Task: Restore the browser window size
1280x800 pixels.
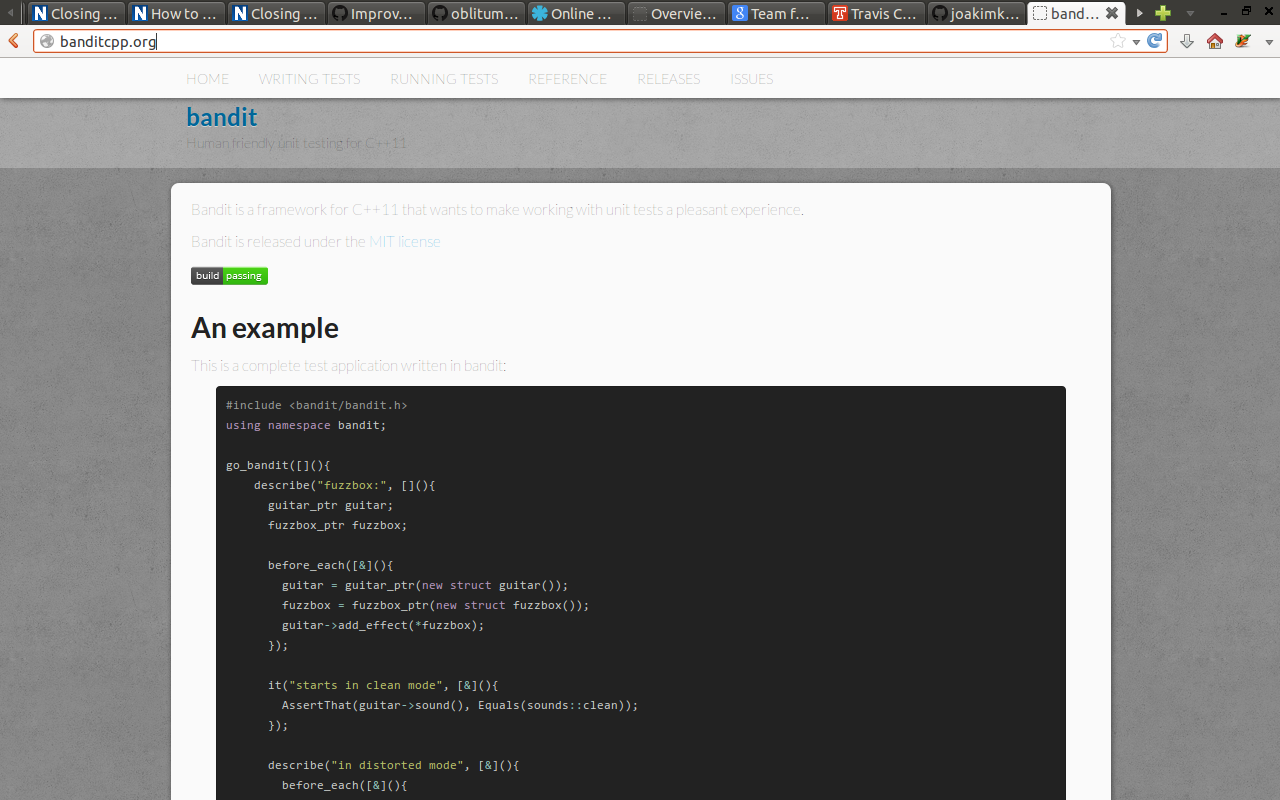Action: 1247,10
